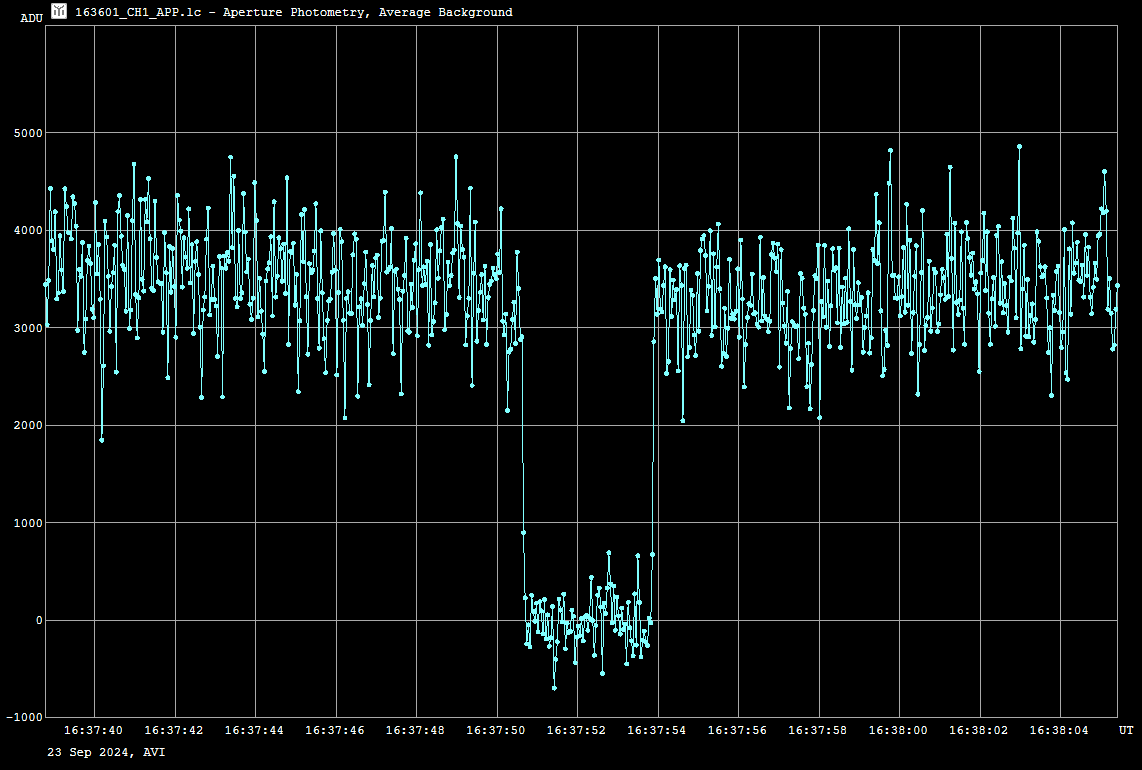
Task: Click the title '163601_CH1_APP.lc - Aperture Photometry, Average Background'
Action: (x=294, y=12)
